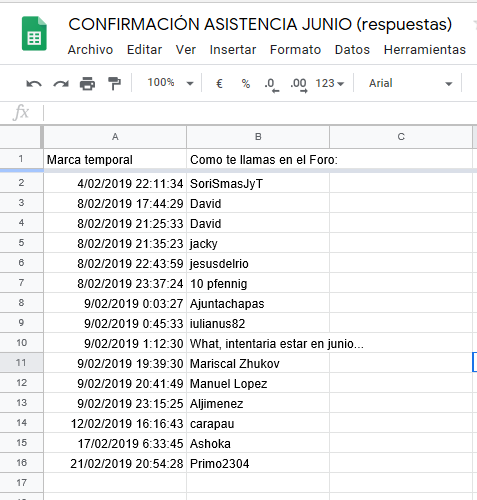Screen dimensions: 477x500
Task: Select row 1 header
Action: (21, 159)
